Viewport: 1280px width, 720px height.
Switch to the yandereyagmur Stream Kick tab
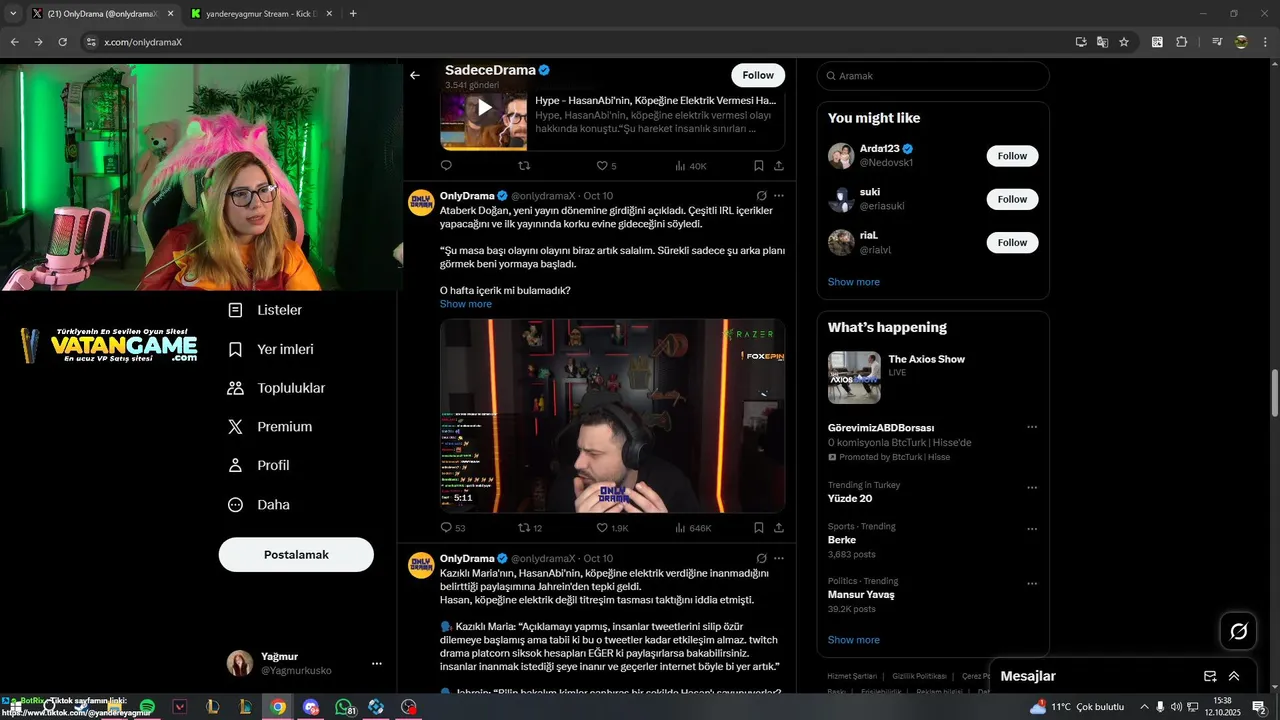pyautogui.click(x=260, y=14)
